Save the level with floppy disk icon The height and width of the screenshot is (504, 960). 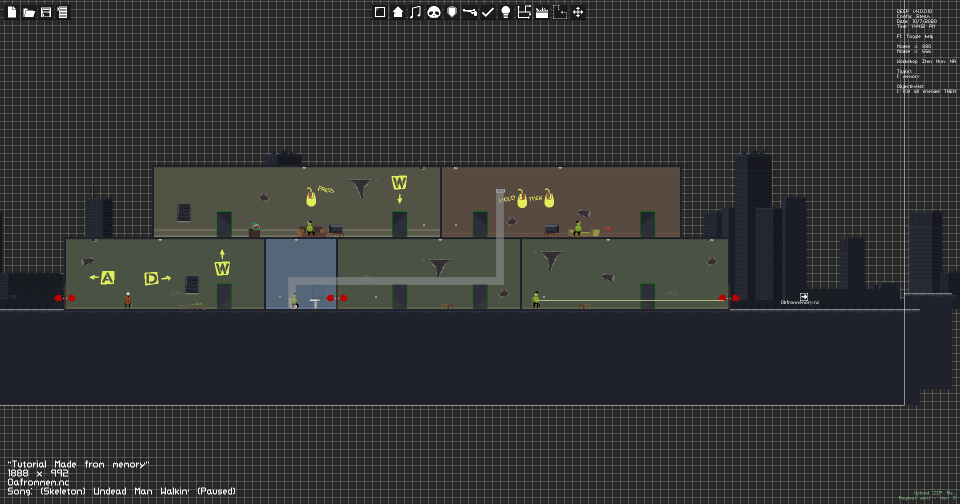(x=46, y=12)
